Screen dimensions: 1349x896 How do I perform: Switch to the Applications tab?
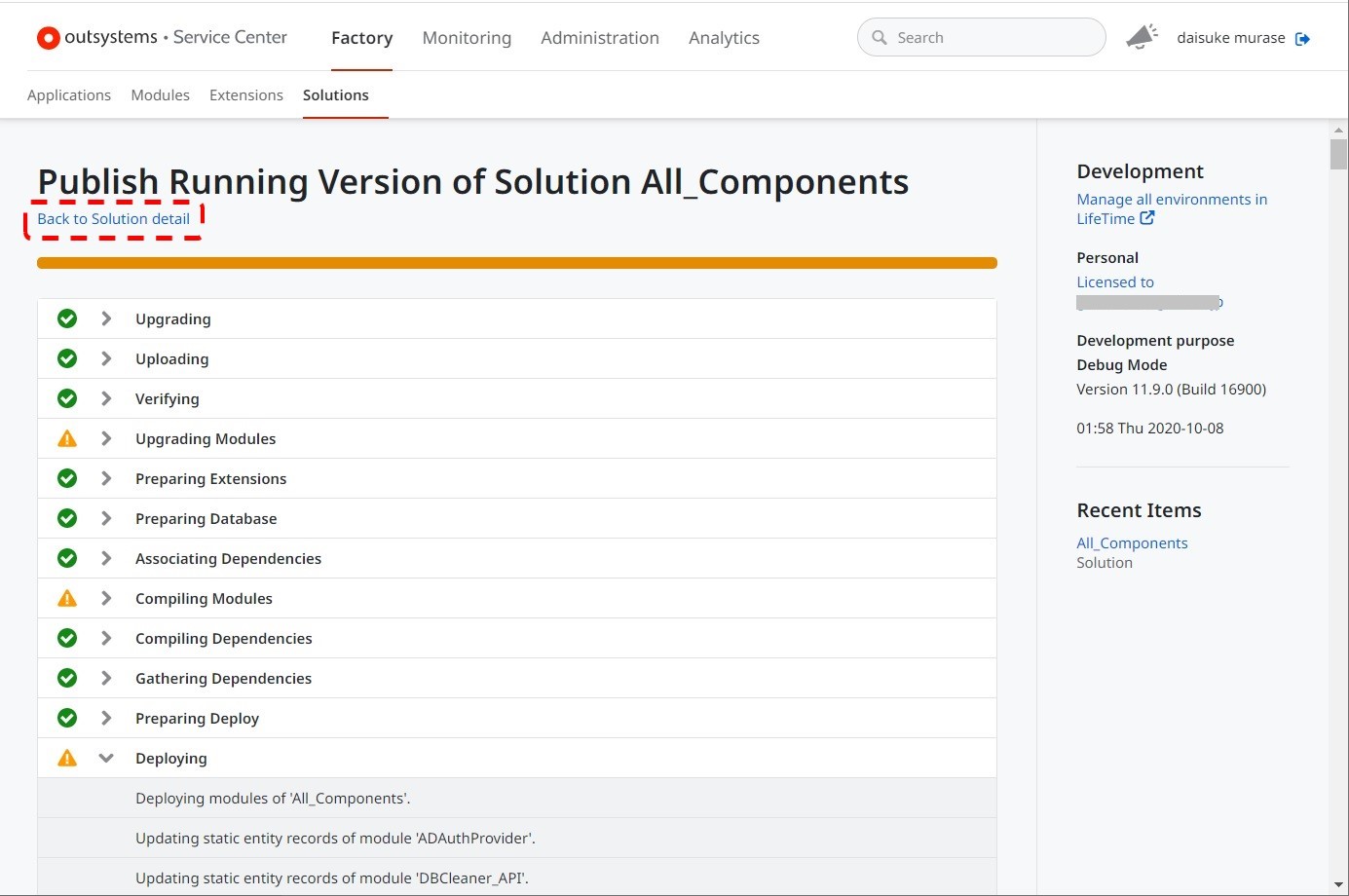69,95
